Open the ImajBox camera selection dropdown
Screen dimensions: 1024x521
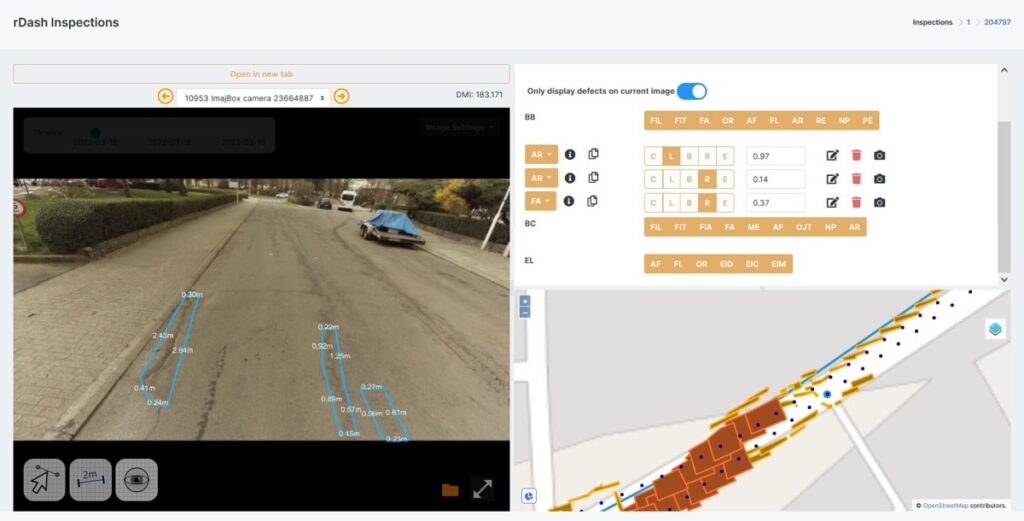pyautogui.click(x=253, y=98)
